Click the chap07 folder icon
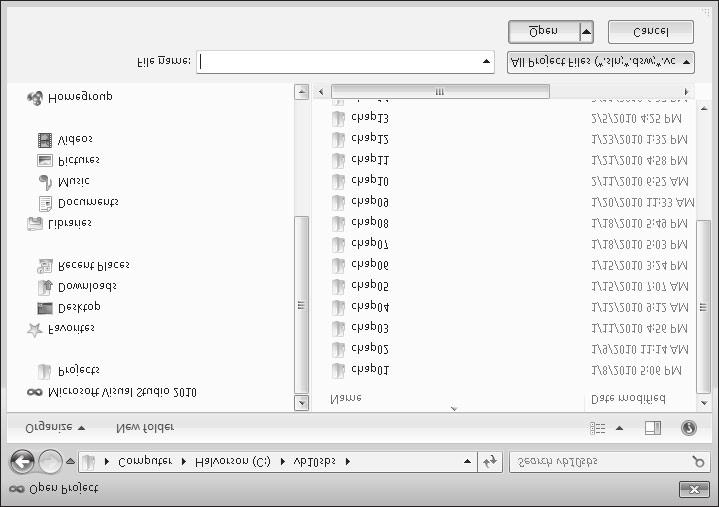Screen dimensions: 719x507 coord(338,244)
